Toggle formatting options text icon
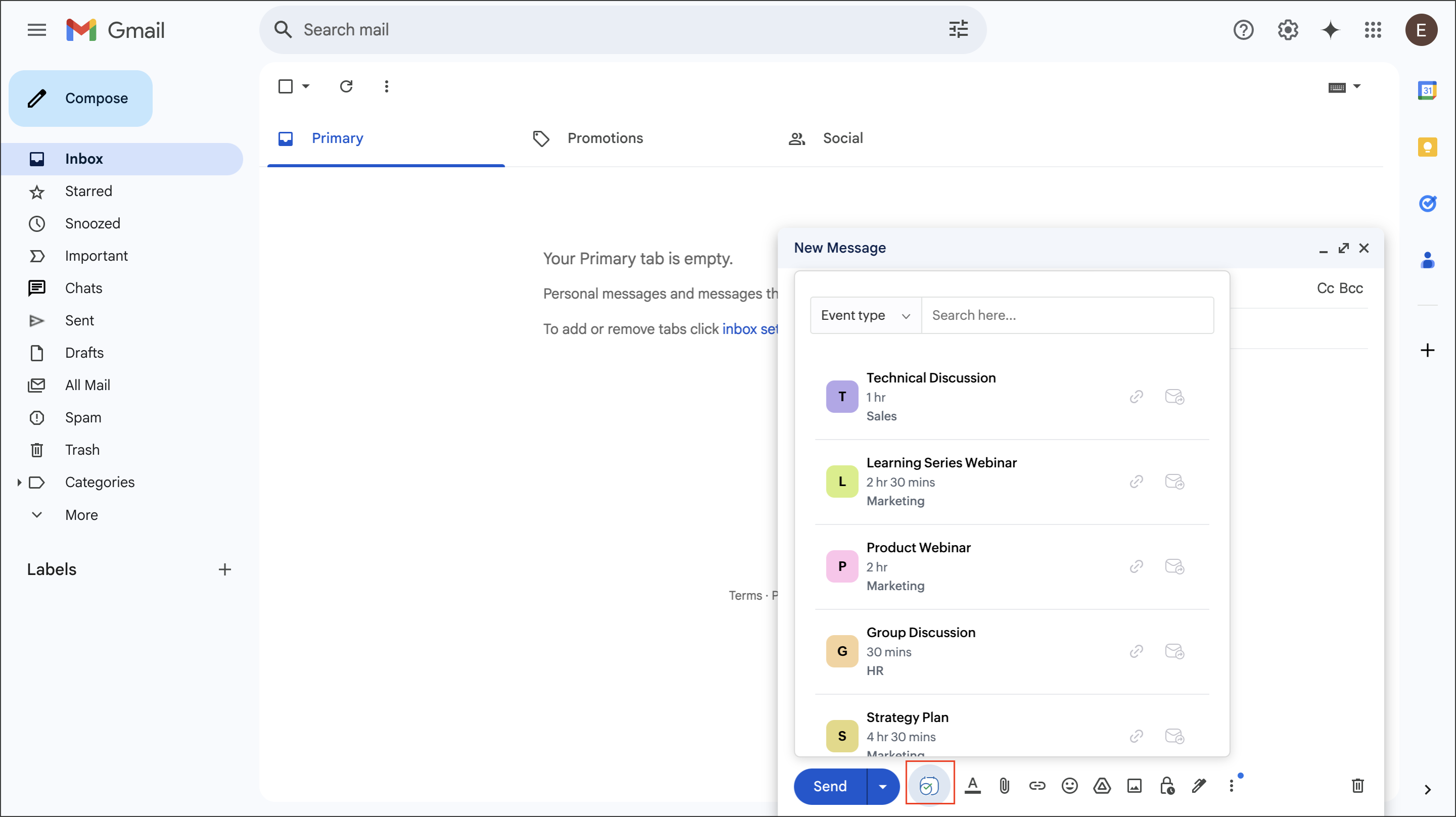The image size is (1456, 817). [972, 785]
